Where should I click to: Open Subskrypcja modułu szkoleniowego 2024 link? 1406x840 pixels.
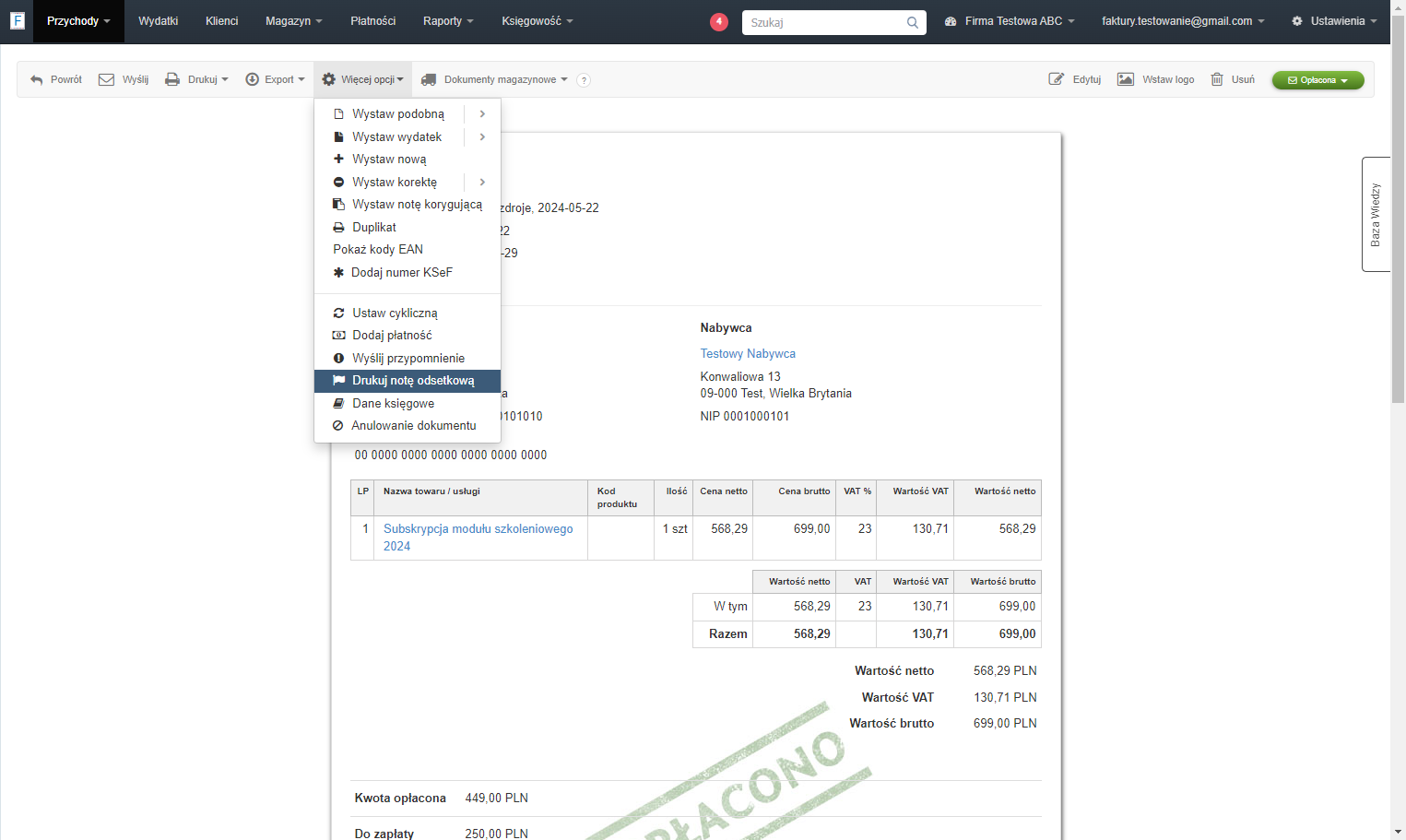tap(479, 538)
